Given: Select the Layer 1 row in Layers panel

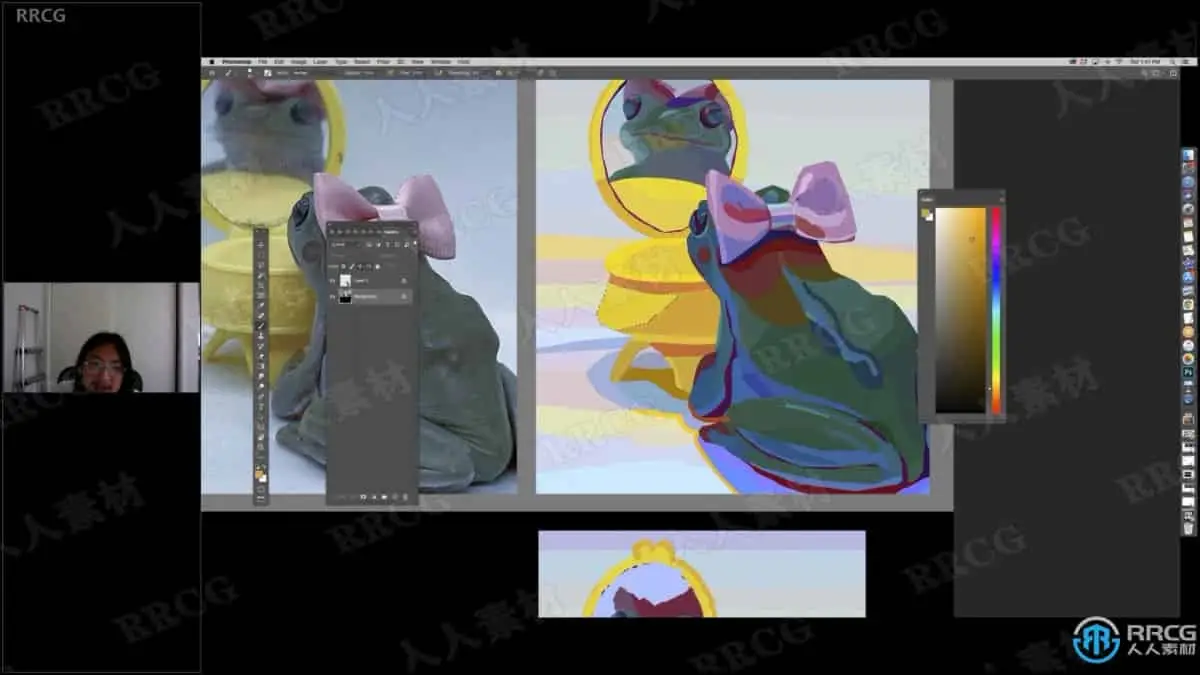Looking at the screenshot, I should [370, 280].
